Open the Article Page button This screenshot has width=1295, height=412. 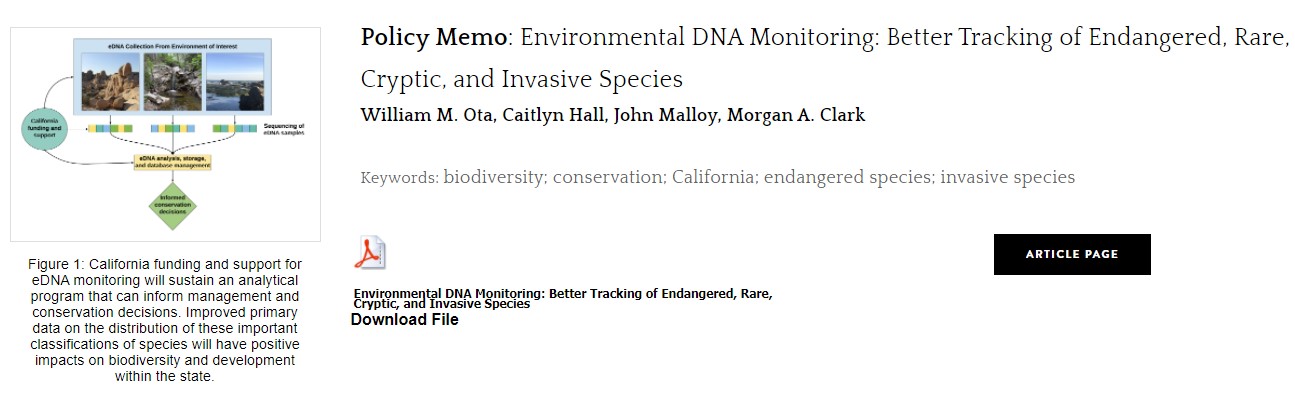click(x=1072, y=254)
